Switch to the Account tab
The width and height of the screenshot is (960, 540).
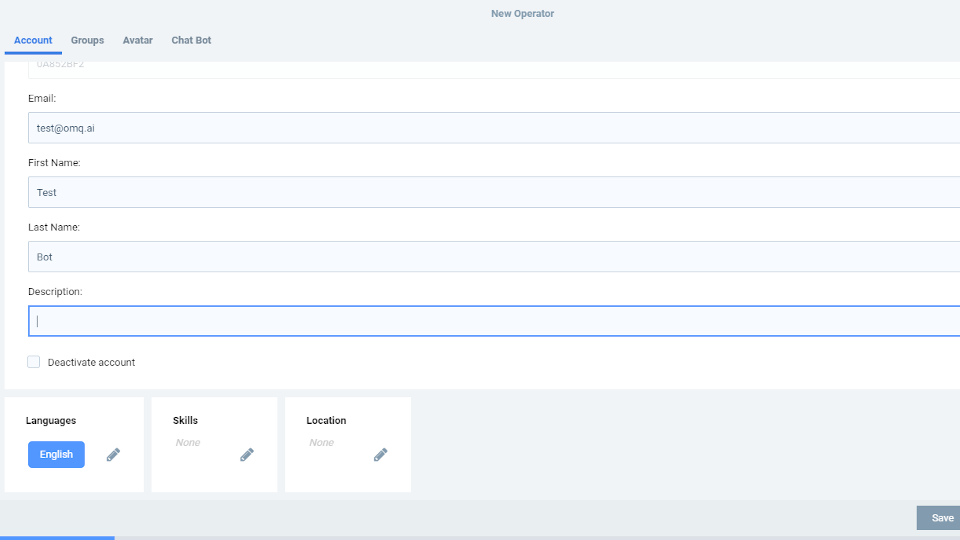pyautogui.click(x=33, y=40)
